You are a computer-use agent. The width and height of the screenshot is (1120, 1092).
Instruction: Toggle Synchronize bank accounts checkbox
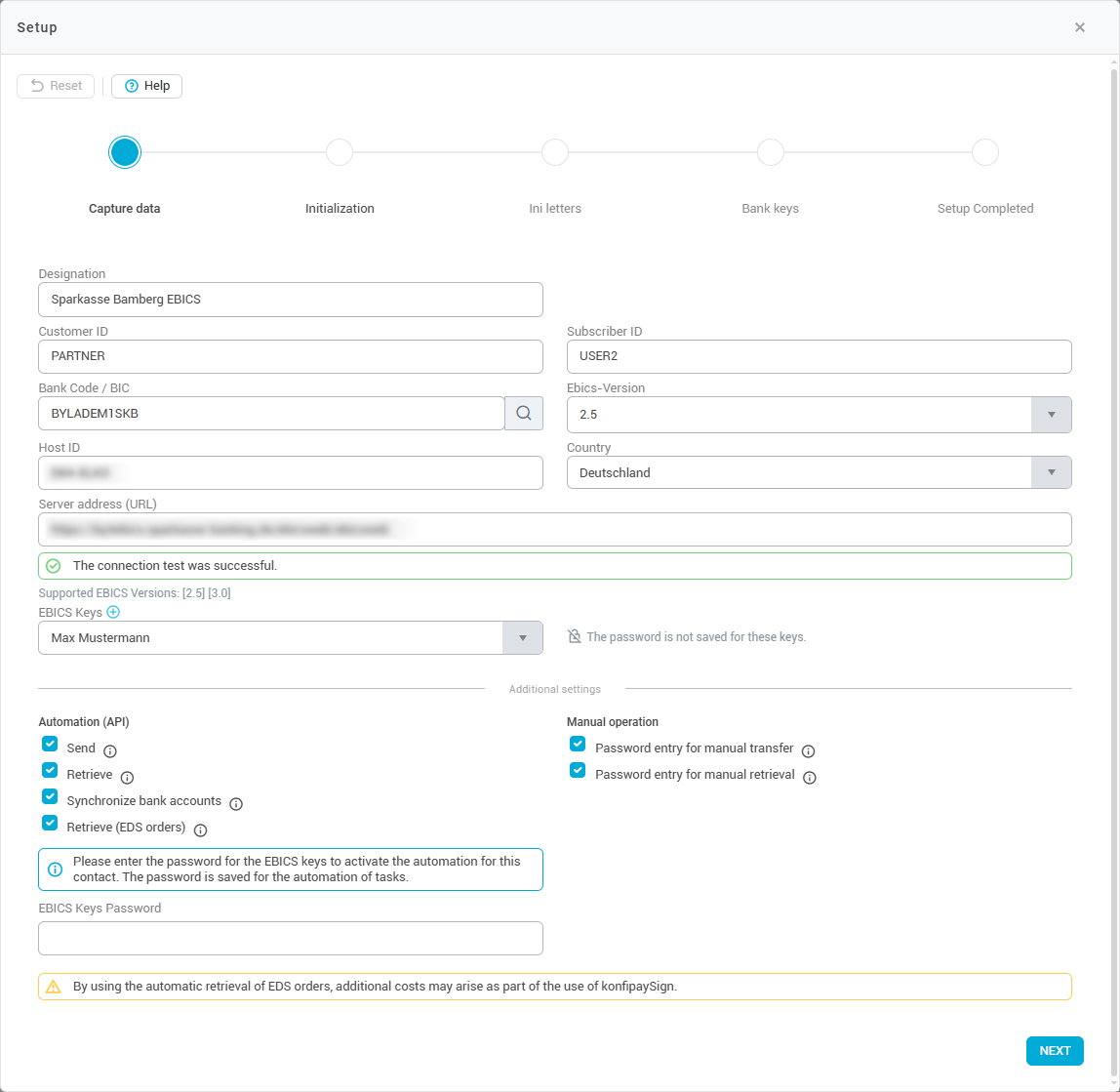click(x=50, y=796)
